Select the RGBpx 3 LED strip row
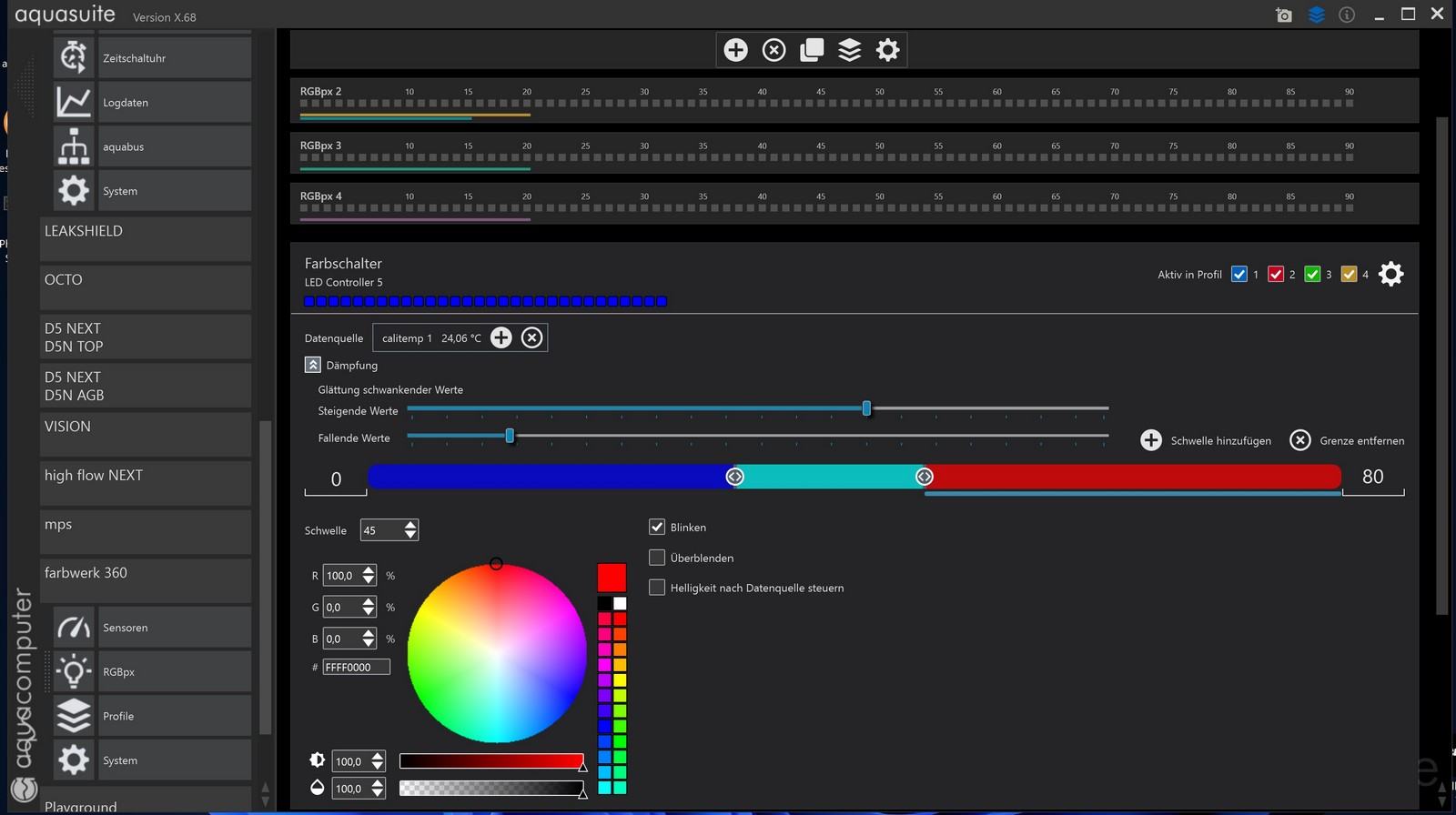 854,153
